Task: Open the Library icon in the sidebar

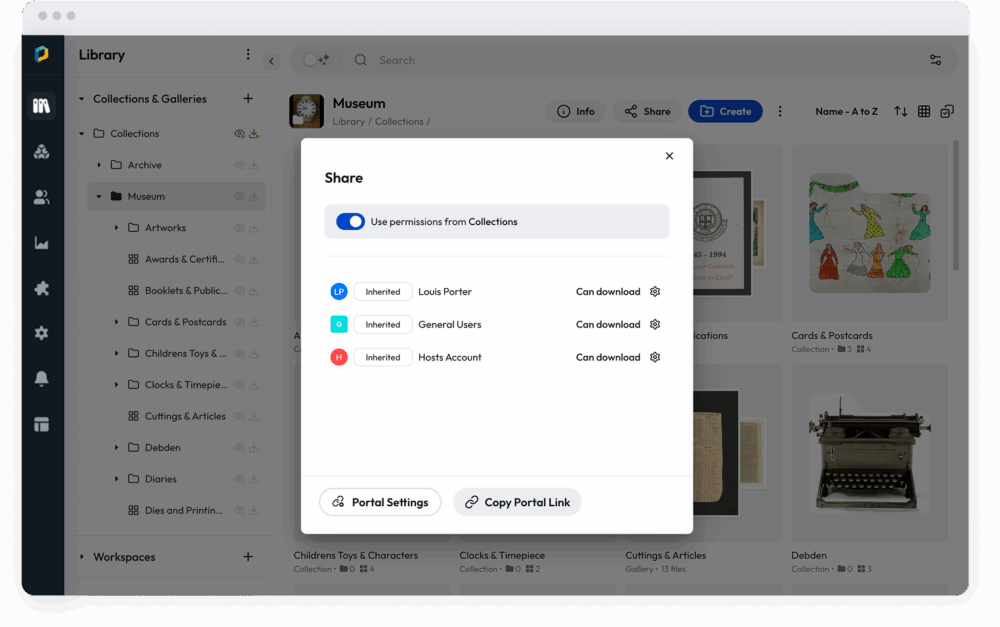Action: [41, 106]
